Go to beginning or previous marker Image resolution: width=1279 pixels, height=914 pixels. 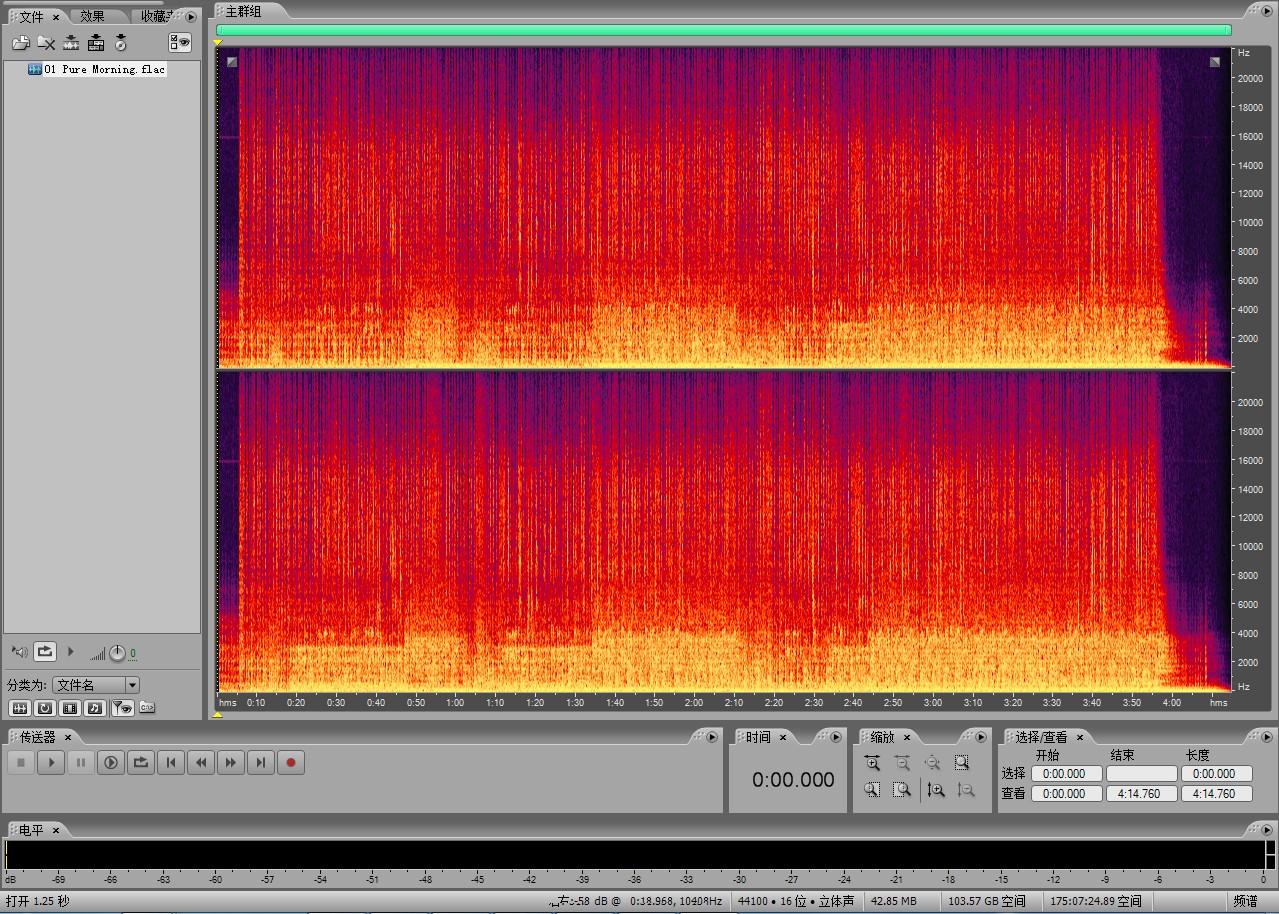click(171, 763)
